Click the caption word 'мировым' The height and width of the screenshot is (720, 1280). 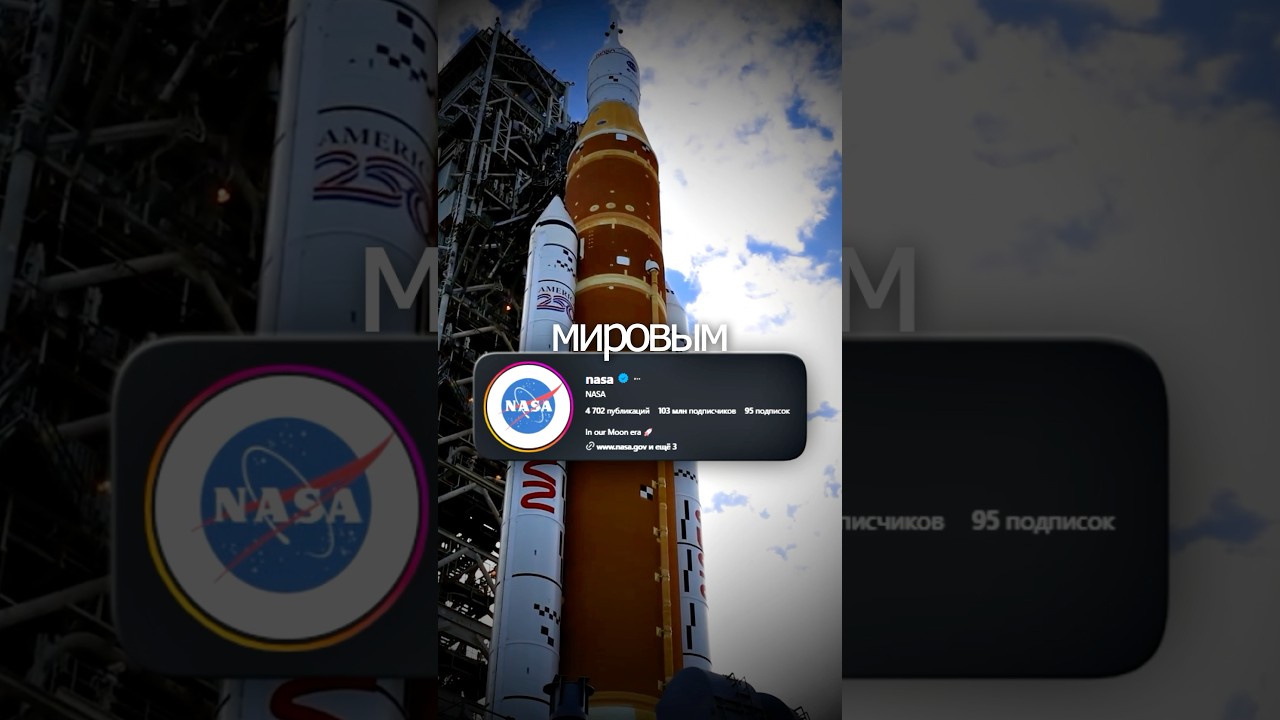coord(639,338)
